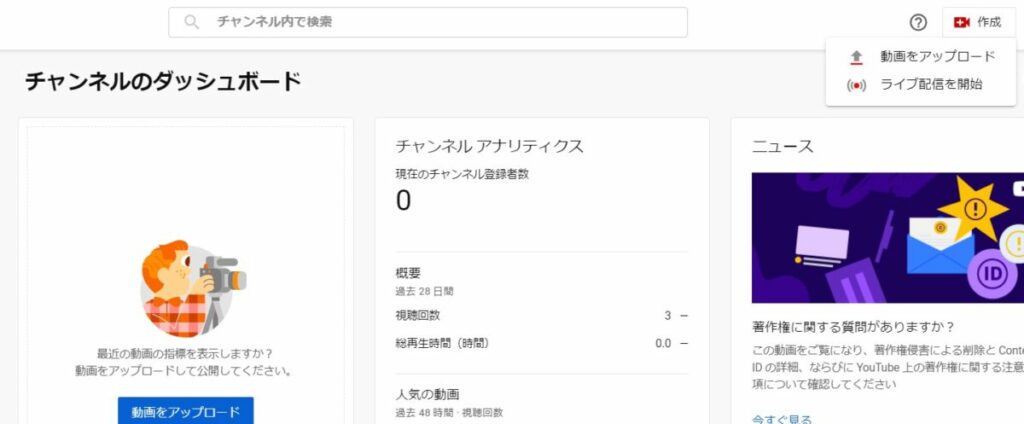
Task: Open the help question mark icon
Action: tap(918, 22)
